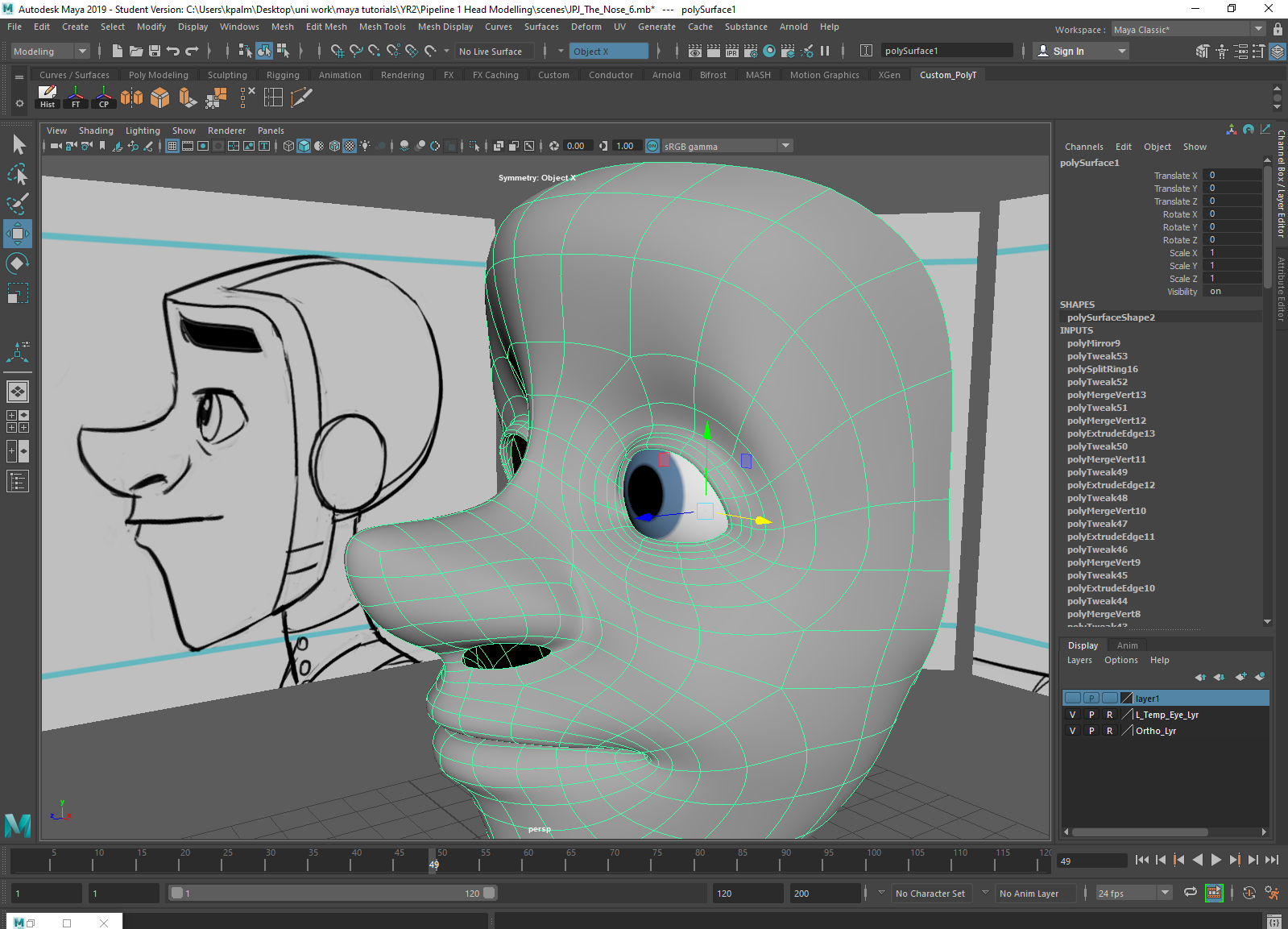The image size is (1288, 929).
Task: Open the Workspace Maya Classic dropdown
Action: click(x=1189, y=30)
